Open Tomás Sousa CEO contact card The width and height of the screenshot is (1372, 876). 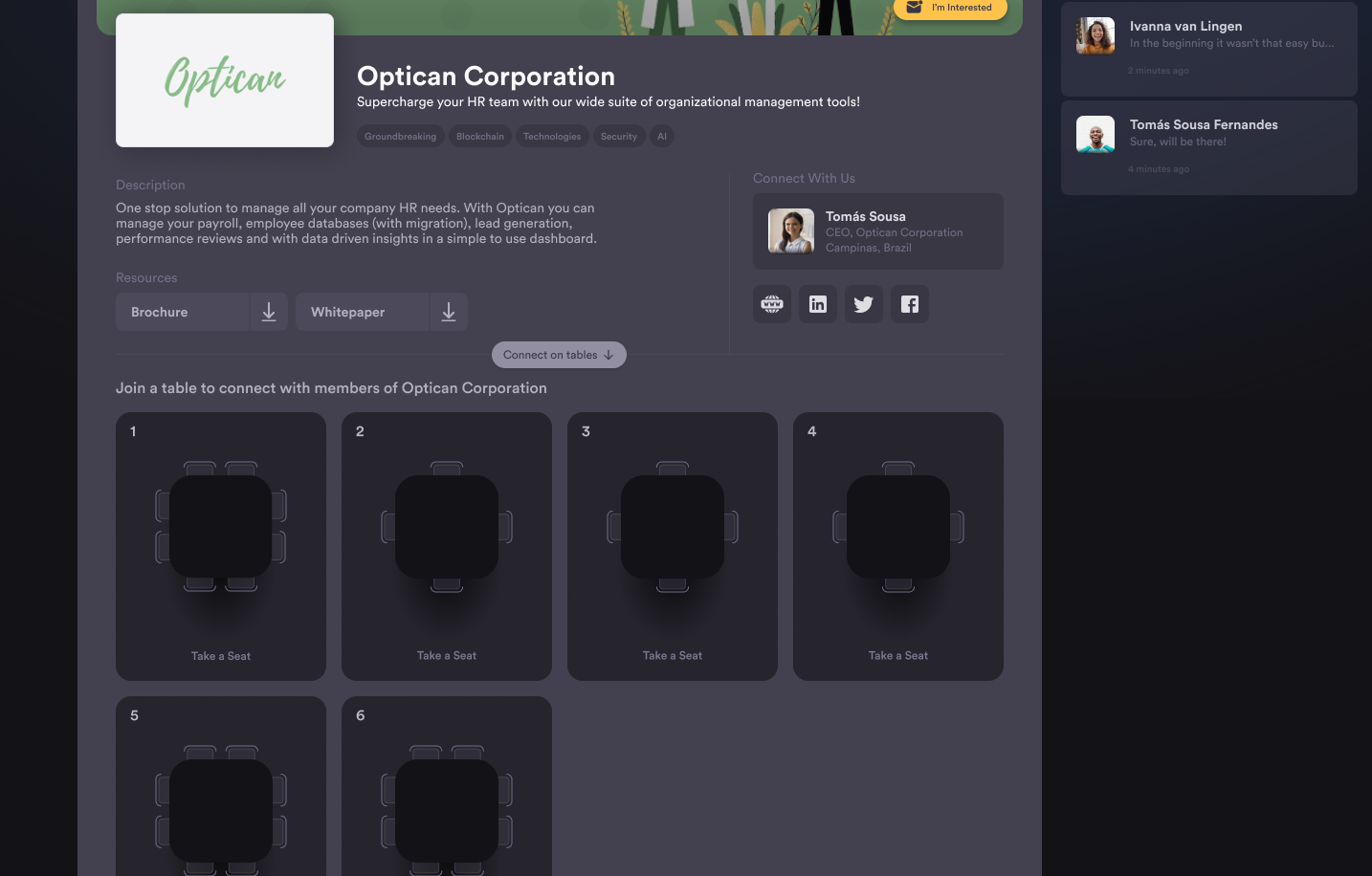coord(877,231)
